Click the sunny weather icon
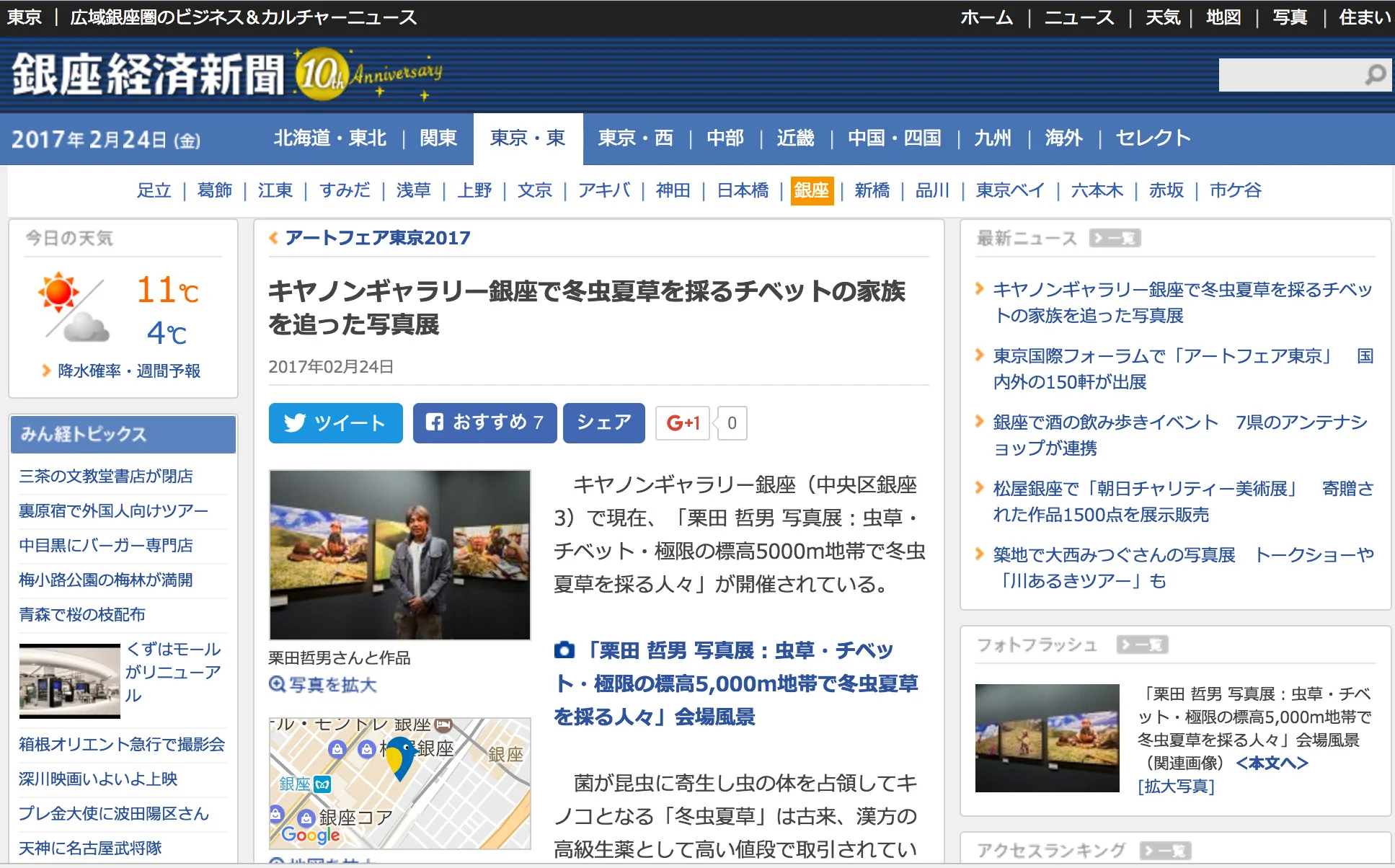Viewport: 1395px width, 868px height. (x=59, y=292)
